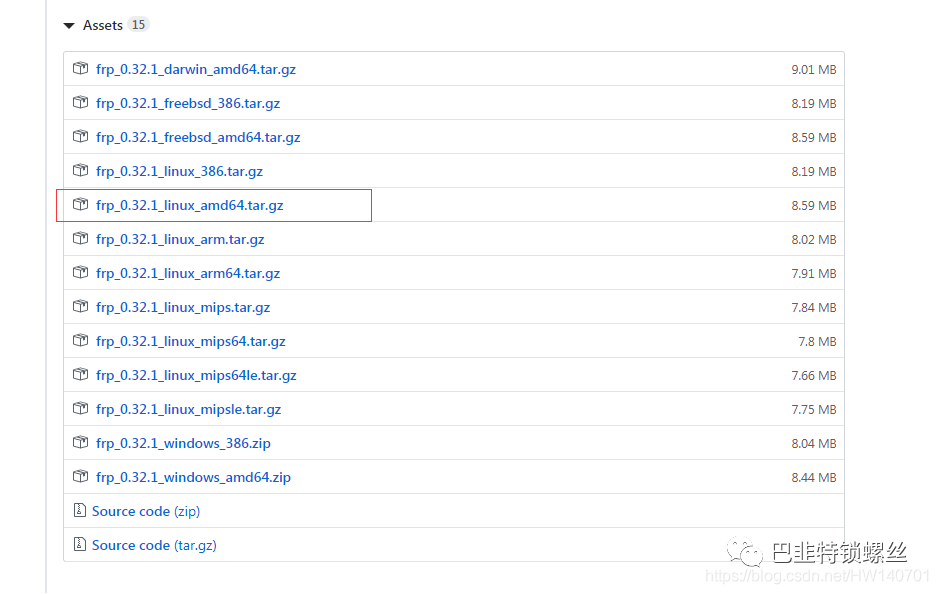
Task: Click package icon beside frp_0.32.1_windows_amd64.zip
Action: (x=80, y=477)
